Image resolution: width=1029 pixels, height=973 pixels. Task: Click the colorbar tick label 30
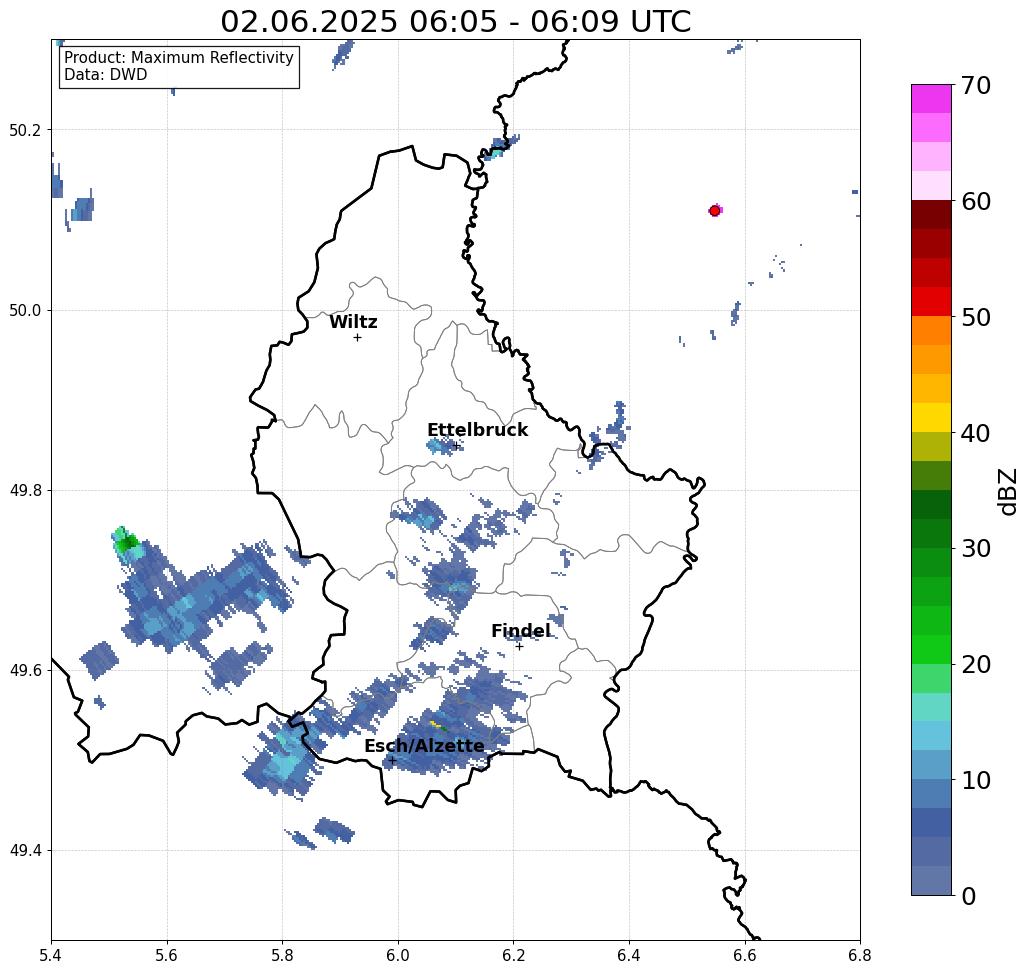(976, 548)
